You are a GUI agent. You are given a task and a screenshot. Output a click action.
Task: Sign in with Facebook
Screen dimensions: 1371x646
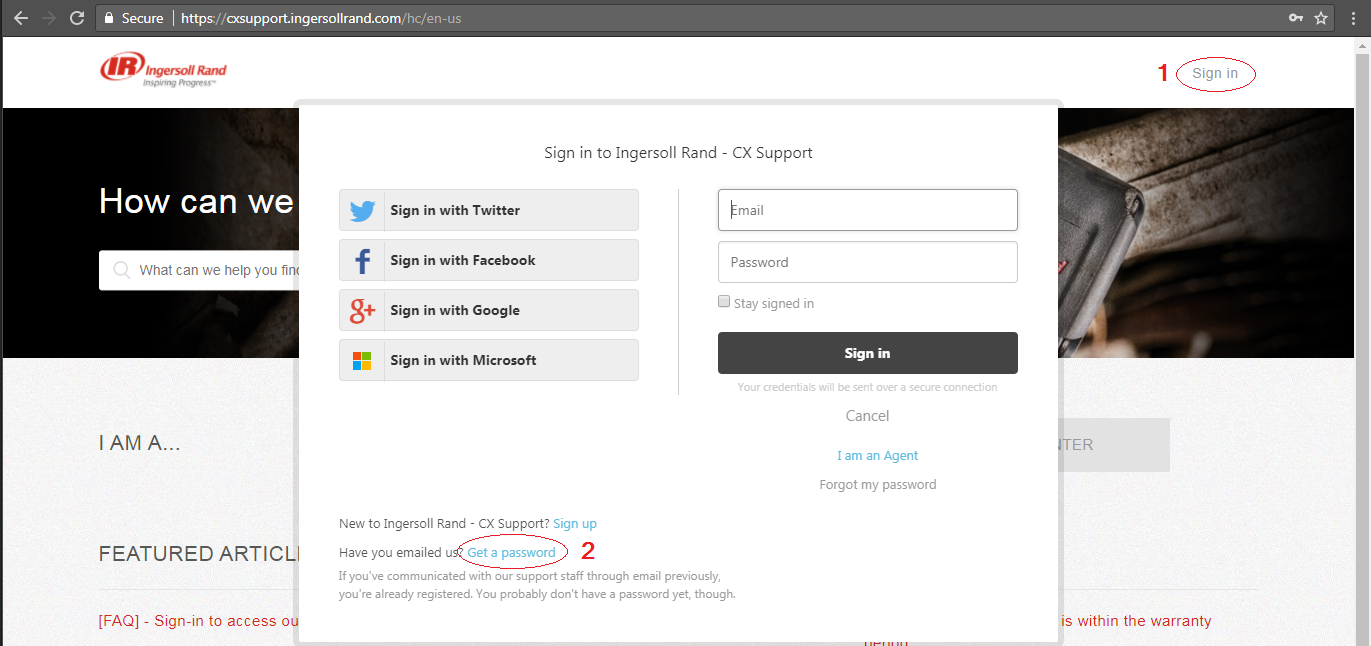click(x=489, y=260)
